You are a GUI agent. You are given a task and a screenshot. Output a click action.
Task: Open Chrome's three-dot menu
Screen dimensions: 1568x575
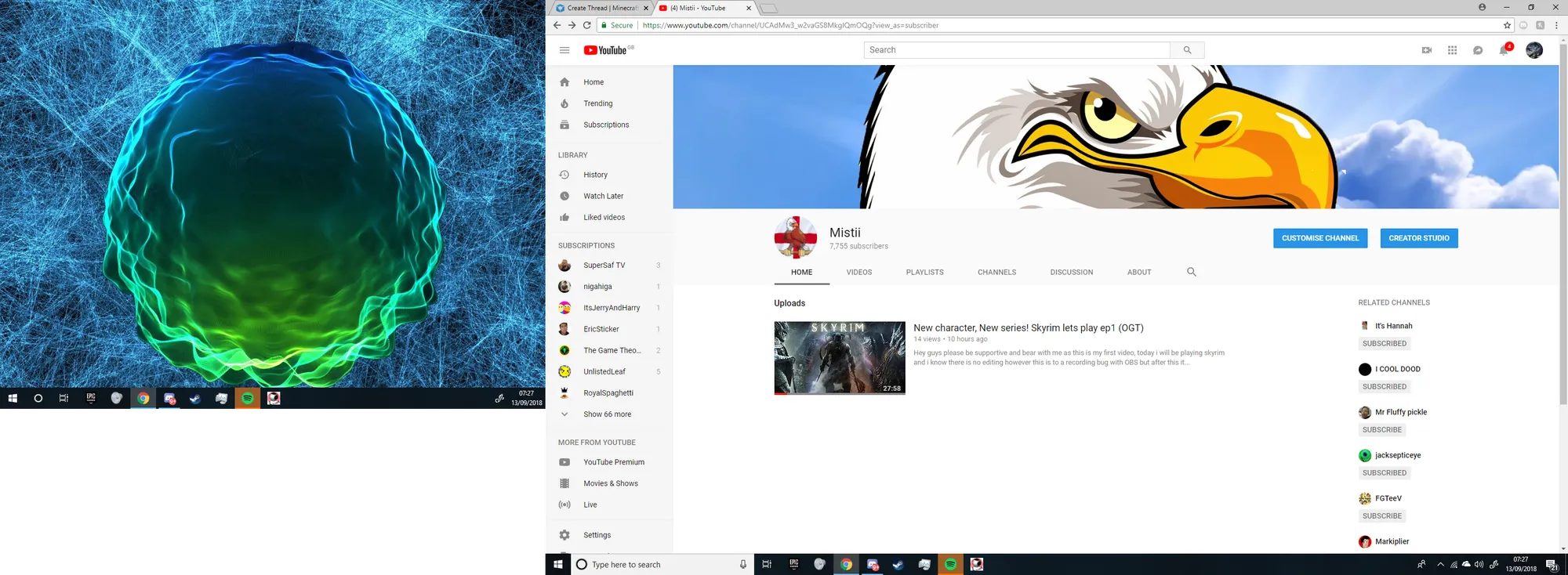1556,25
